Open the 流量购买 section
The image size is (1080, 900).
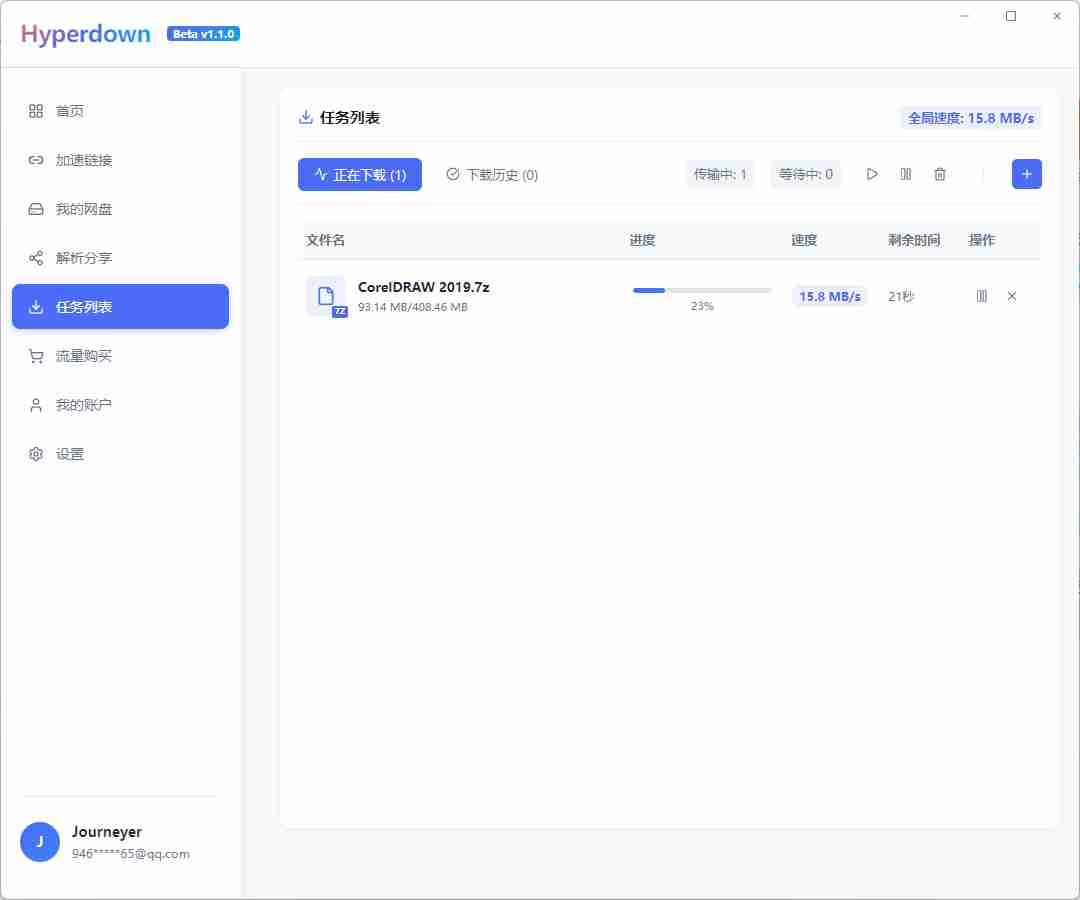pyautogui.click(x=83, y=355)
